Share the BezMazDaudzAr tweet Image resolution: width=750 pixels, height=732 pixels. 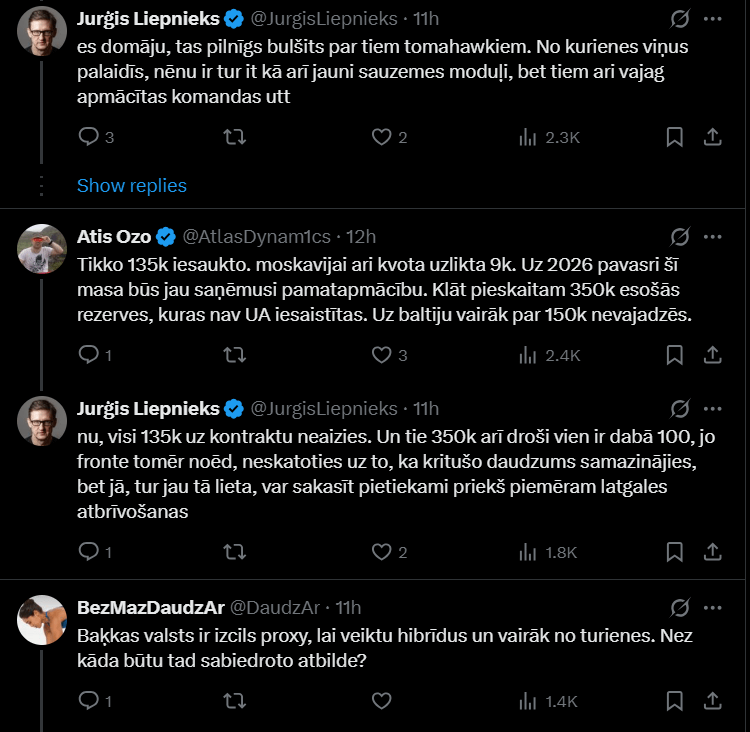(x=713, y=700)
